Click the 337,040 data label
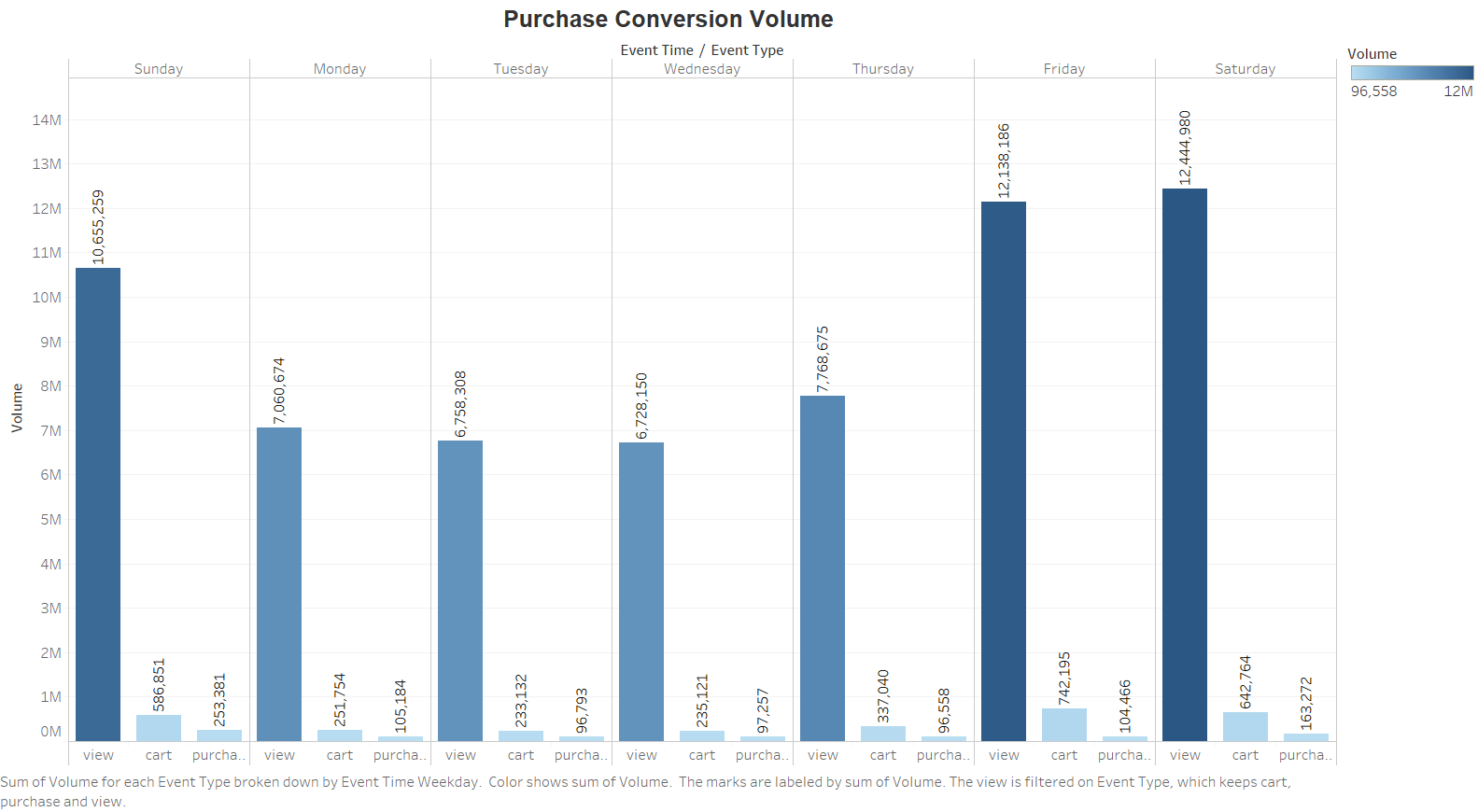 pos(883,696)
